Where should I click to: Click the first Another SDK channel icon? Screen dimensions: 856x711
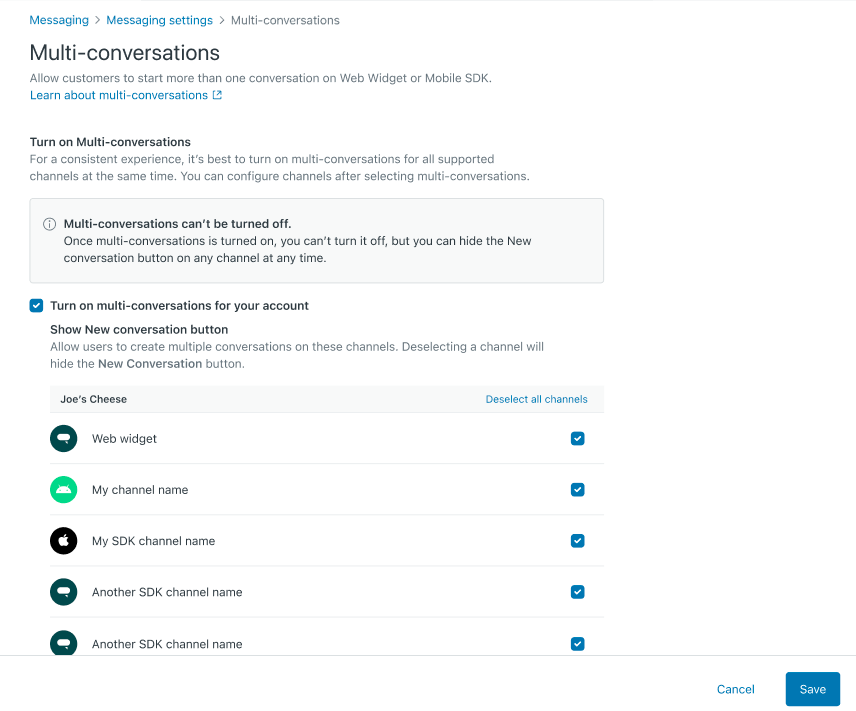click(63, 592)
